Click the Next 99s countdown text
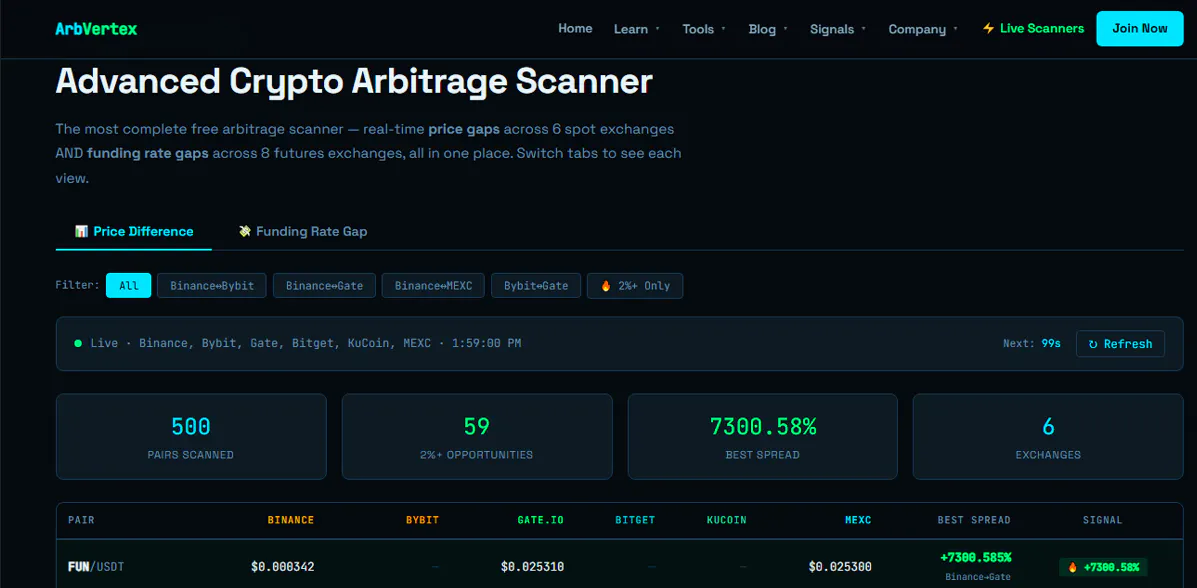Screen dimensions: 1197x588 click(1031, 344)
